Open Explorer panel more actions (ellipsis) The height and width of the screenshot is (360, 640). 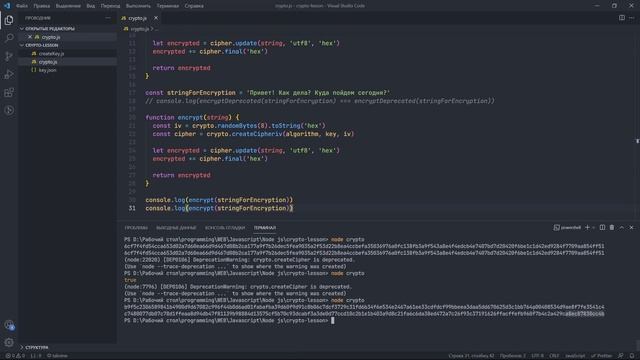click(108, 18)
